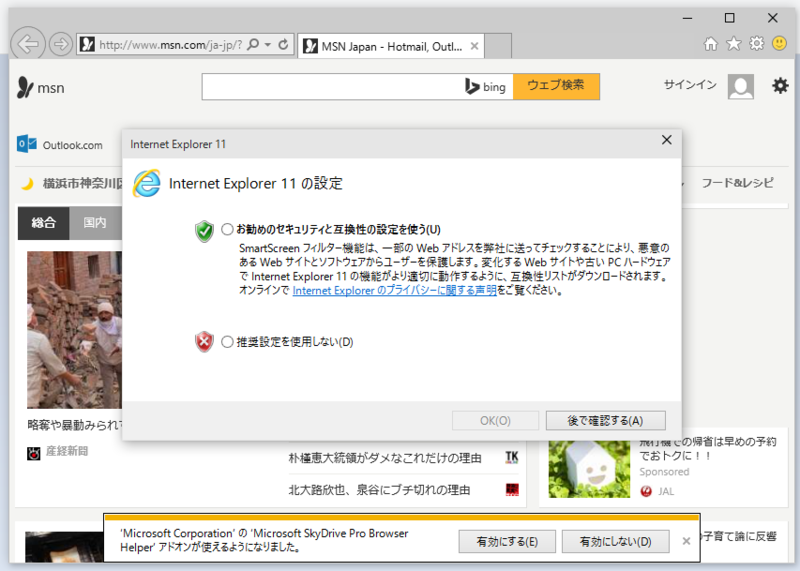Dismiss the add-on notification bar
This screenshot has width=800, height=571.
pos(686,541)
